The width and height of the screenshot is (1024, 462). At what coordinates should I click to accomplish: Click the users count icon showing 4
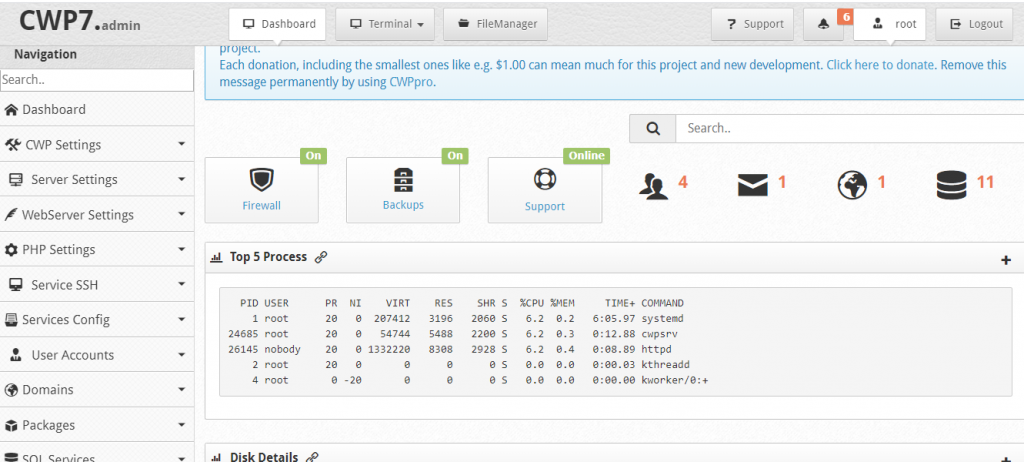[653, 186]
